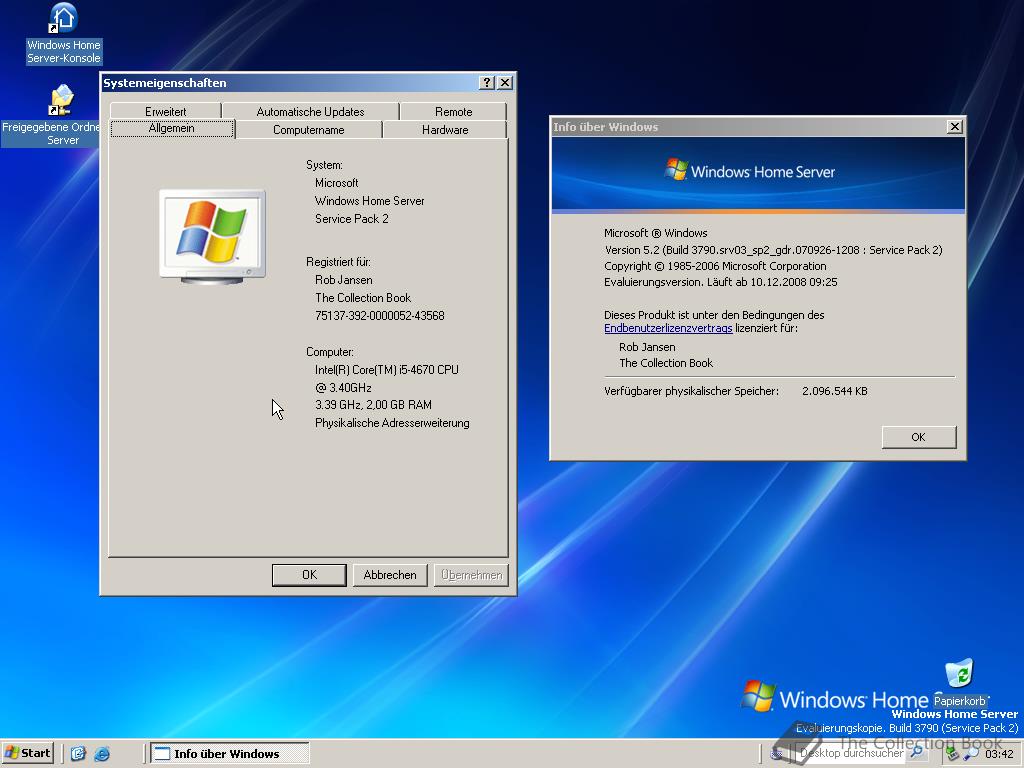Screen dimensions: 1024x768
Task: Click the help question mark in Systemeigenschaften
Action: point(487,83)
